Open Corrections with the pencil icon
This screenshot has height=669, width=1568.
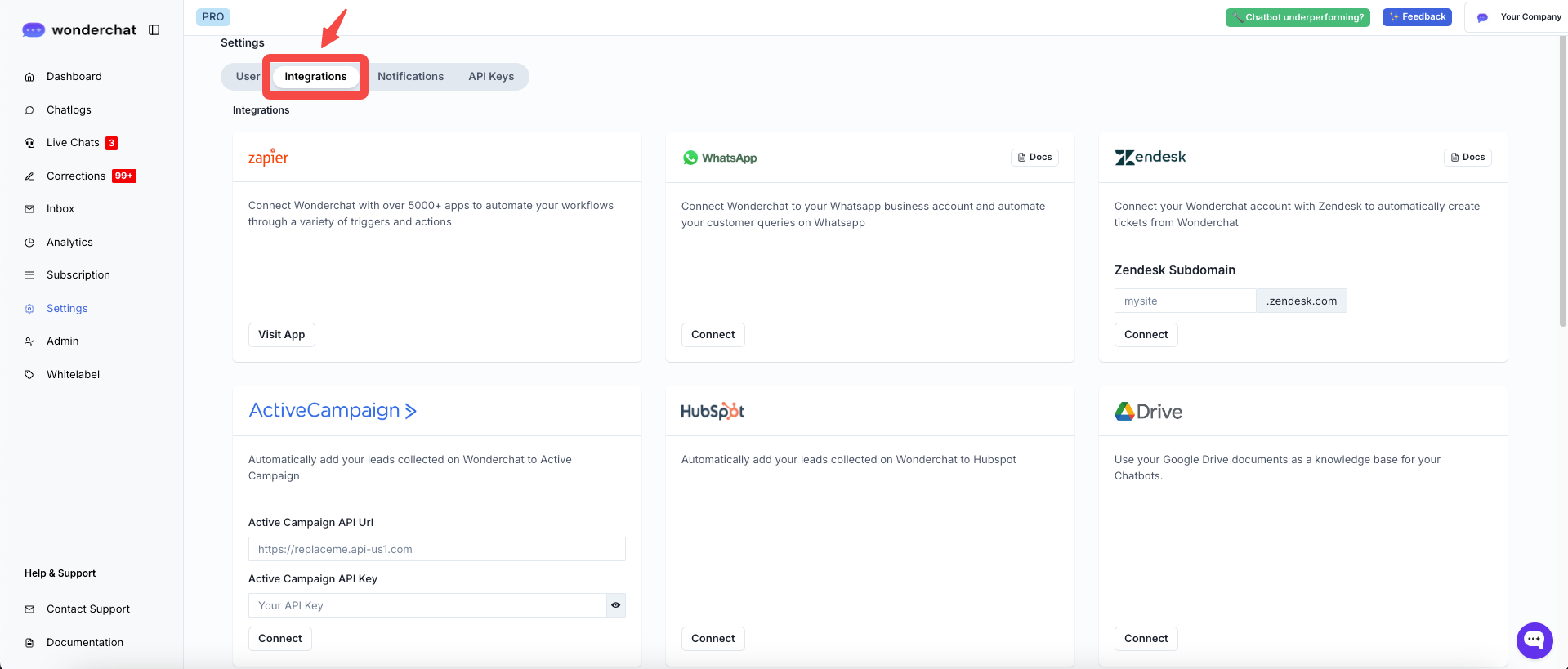(x=29, y=176)
